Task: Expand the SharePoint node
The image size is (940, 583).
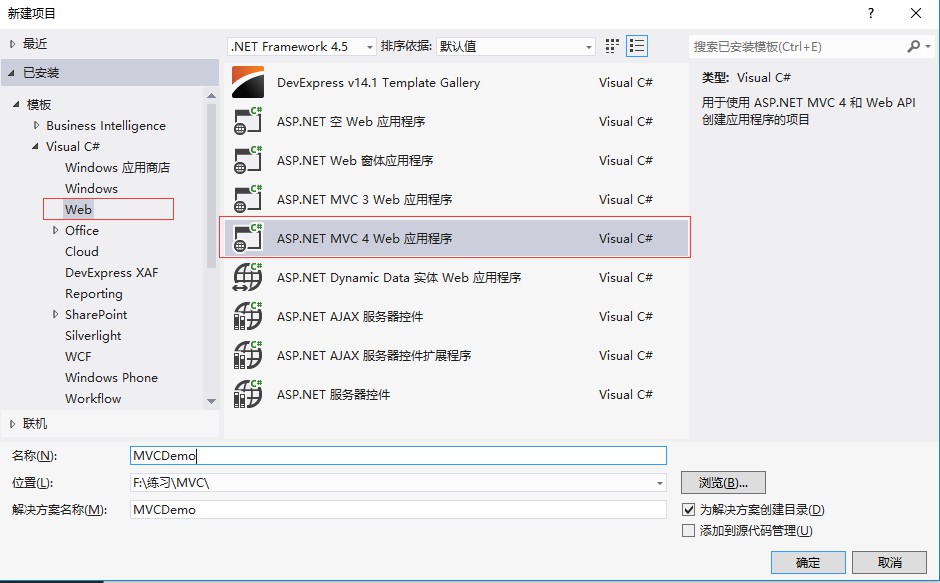Action: [x=55, y=314]
